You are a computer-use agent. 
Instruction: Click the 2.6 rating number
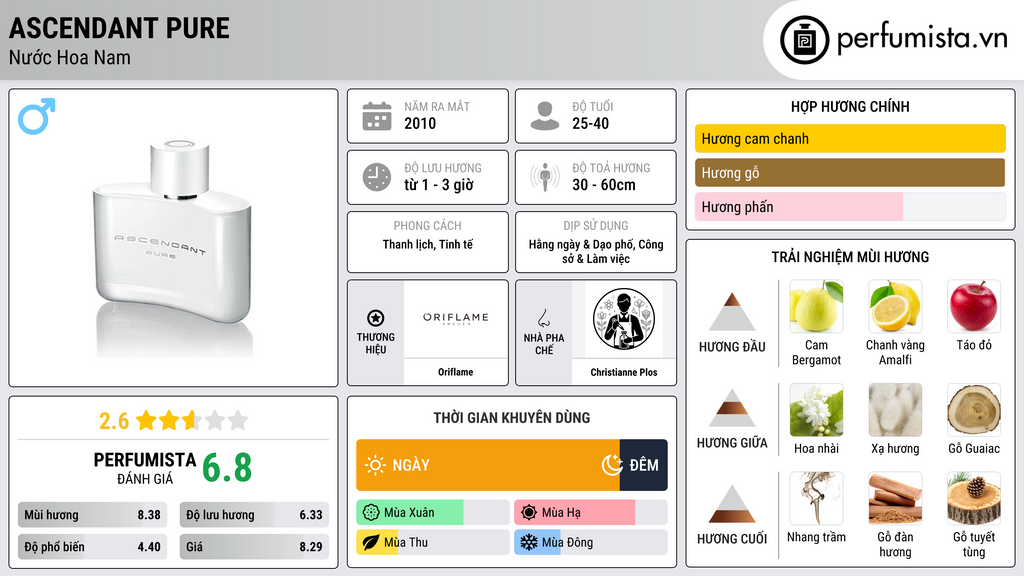point(114,421)
